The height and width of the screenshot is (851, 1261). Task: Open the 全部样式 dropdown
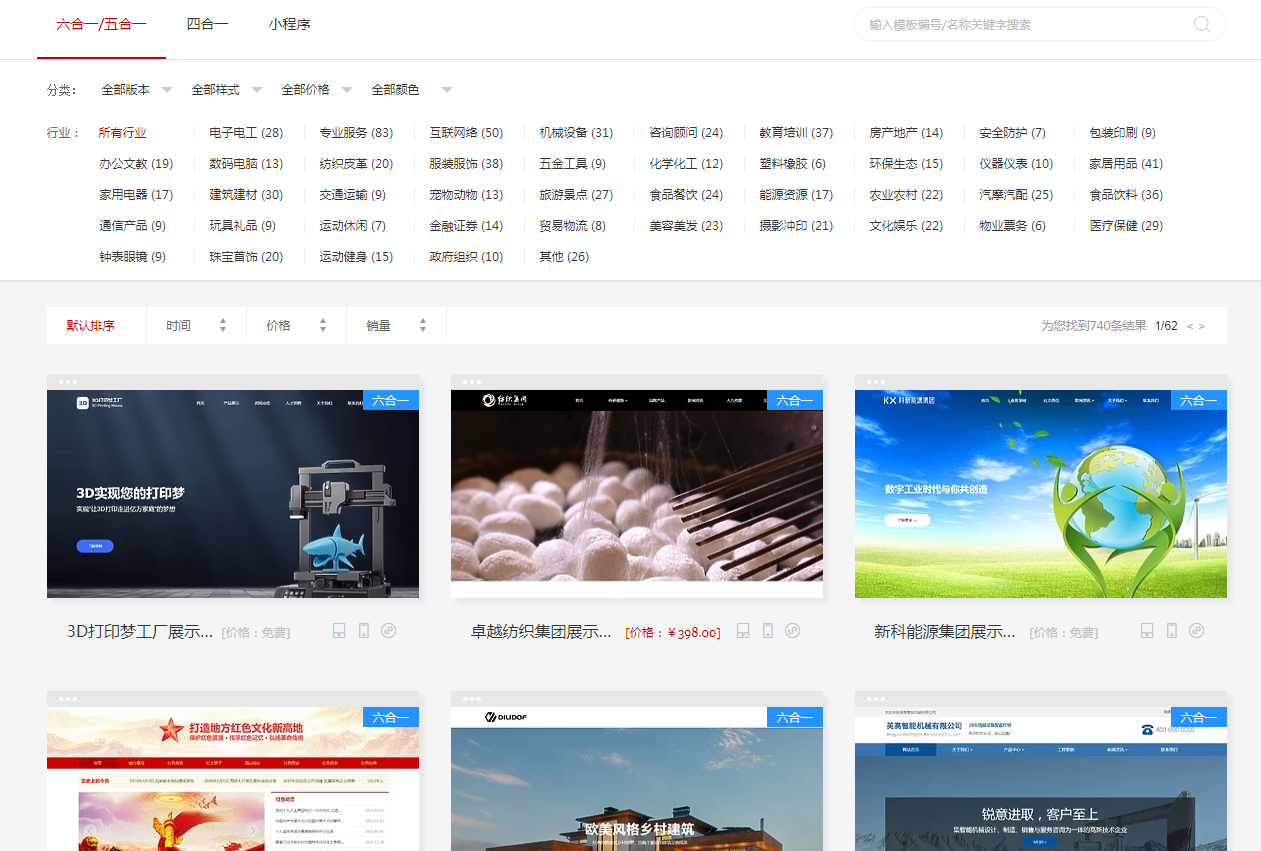coord(227,90)
